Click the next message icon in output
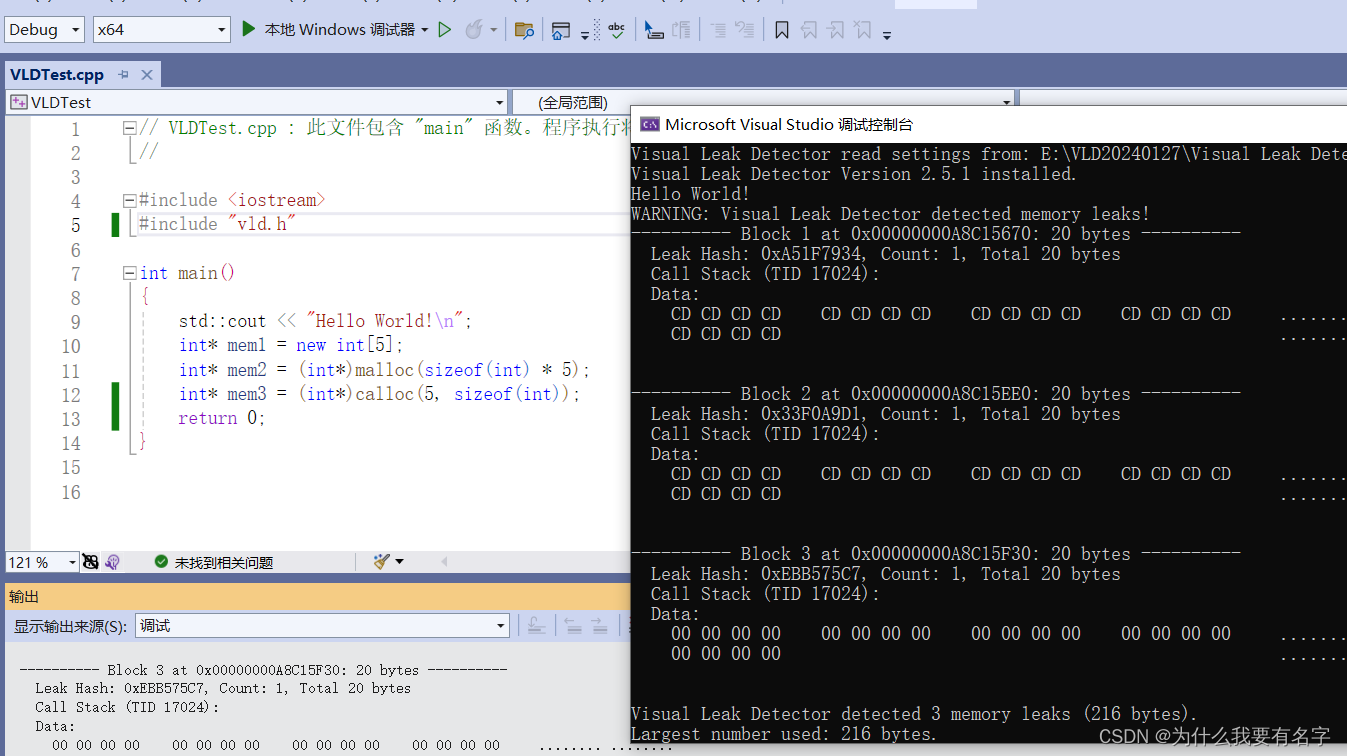This screenshot has height=756, width=1347. (x=599, y=626)
